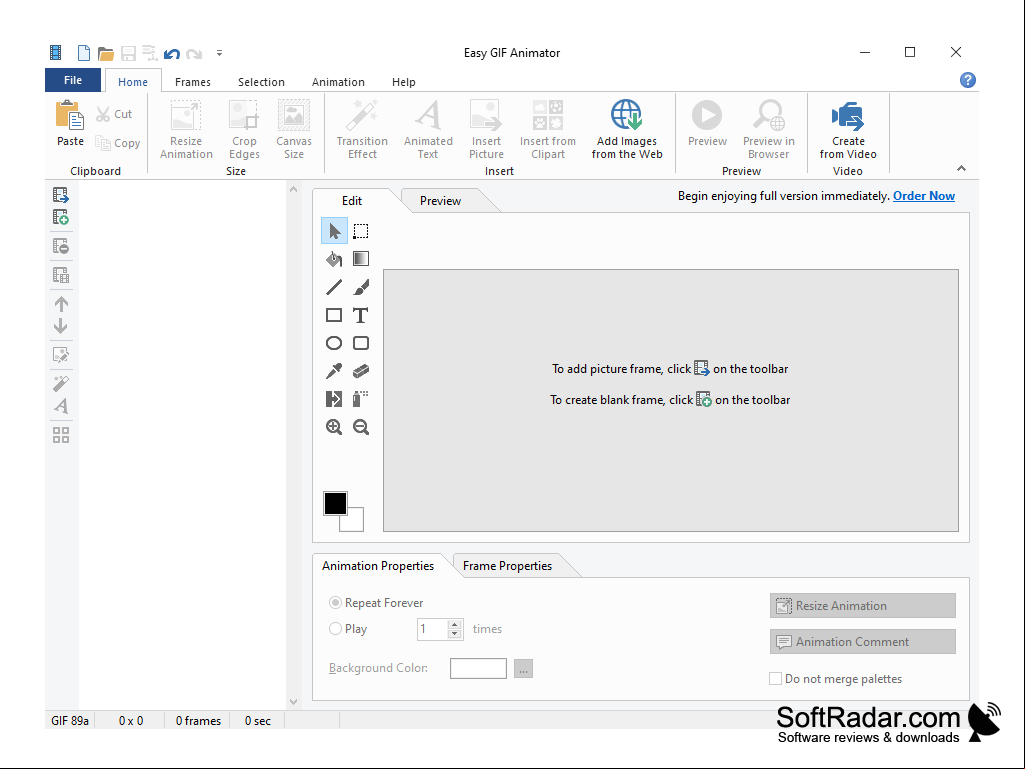Click the frame list scroll-down arrow
The height and width of the screenshot is (769, 1025).
(294, 702)
